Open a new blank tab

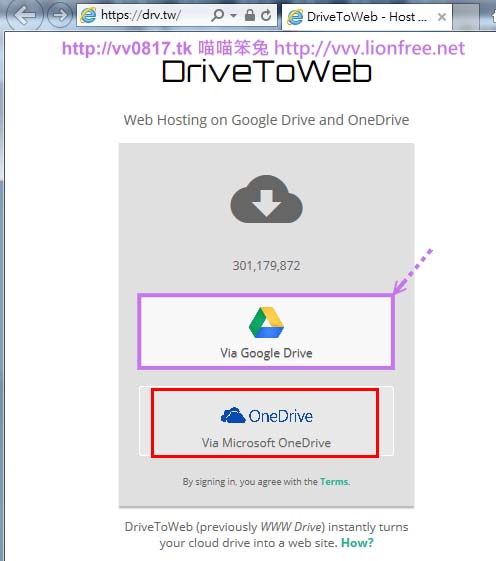click(x=466, y=17)
